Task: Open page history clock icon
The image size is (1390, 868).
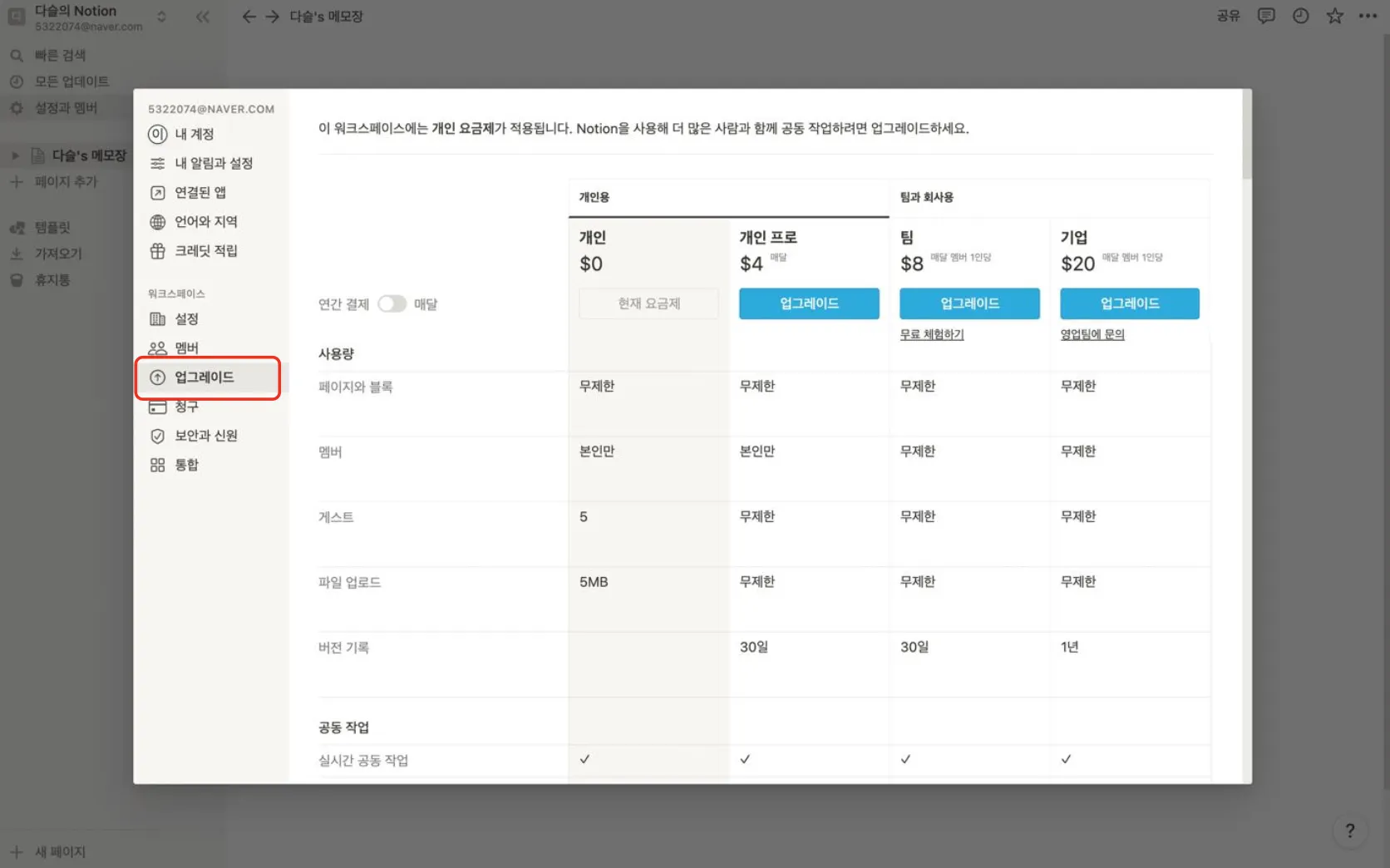Action: click(x=1301, y=16)
